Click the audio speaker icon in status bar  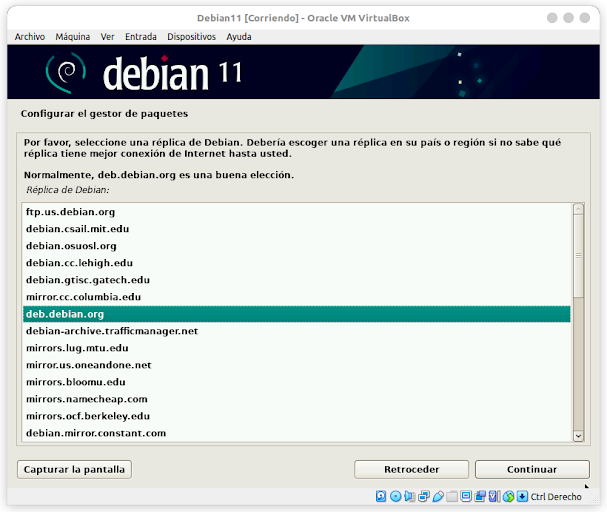coord(410,496)
